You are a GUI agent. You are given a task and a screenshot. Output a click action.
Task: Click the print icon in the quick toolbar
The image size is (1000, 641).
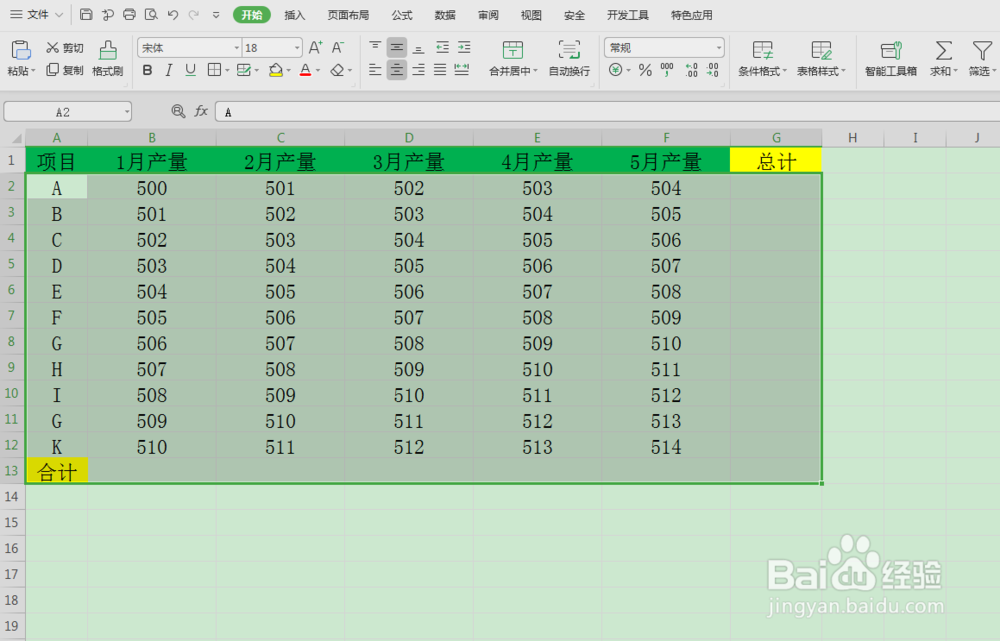129,15
